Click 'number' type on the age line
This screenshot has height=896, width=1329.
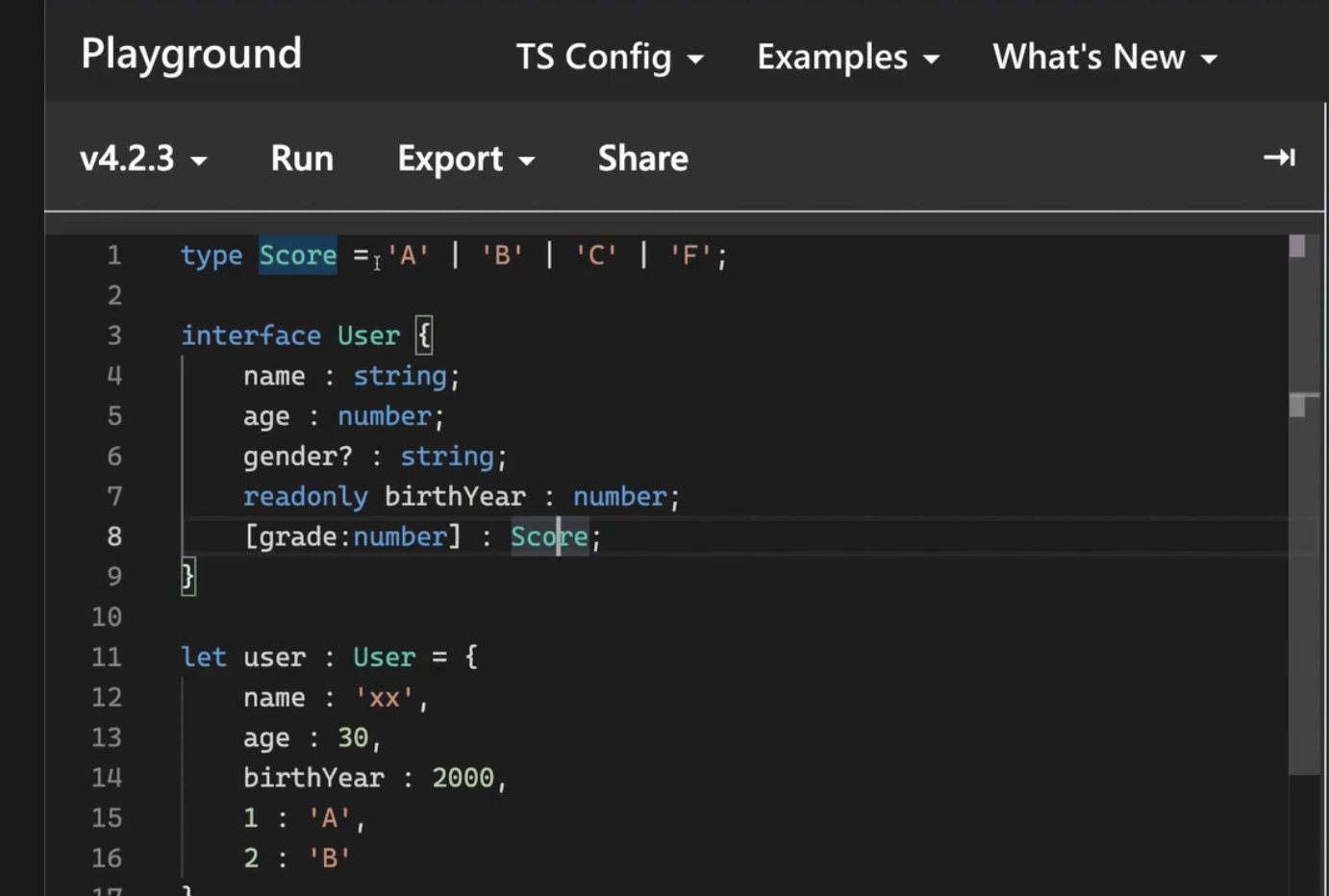[385, 416]
